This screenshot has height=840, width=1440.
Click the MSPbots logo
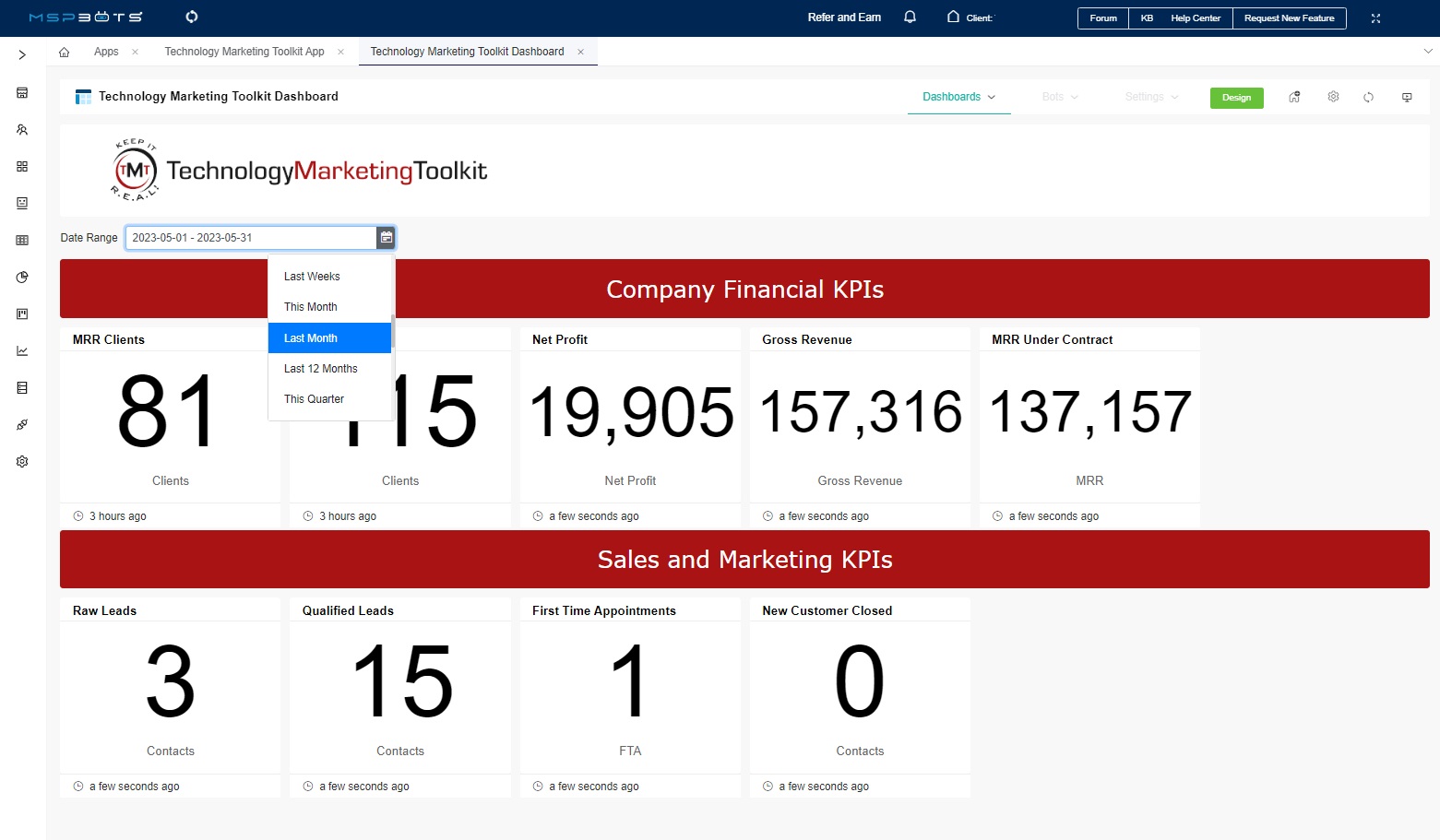point(86,18)
